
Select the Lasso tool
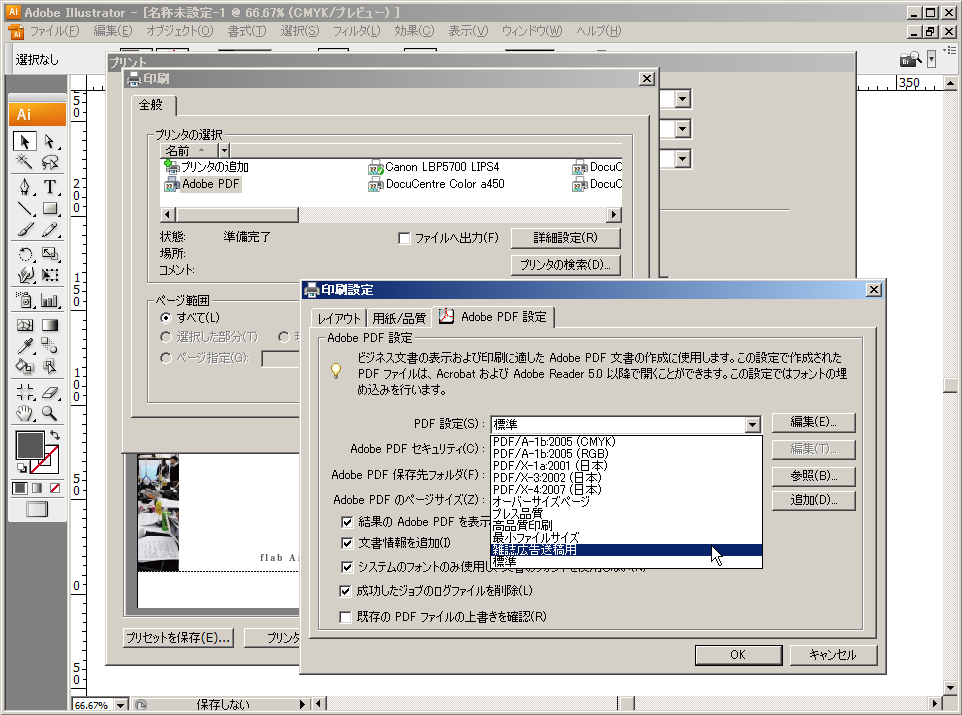click(50, 162)
